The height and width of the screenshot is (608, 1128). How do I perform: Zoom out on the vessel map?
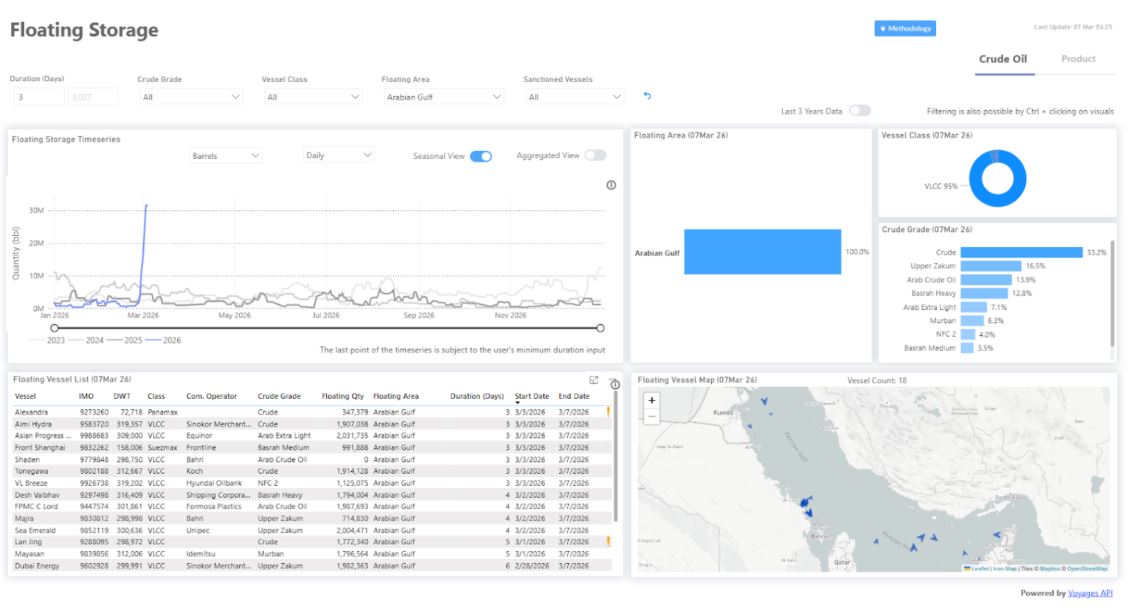pos(652,415)
